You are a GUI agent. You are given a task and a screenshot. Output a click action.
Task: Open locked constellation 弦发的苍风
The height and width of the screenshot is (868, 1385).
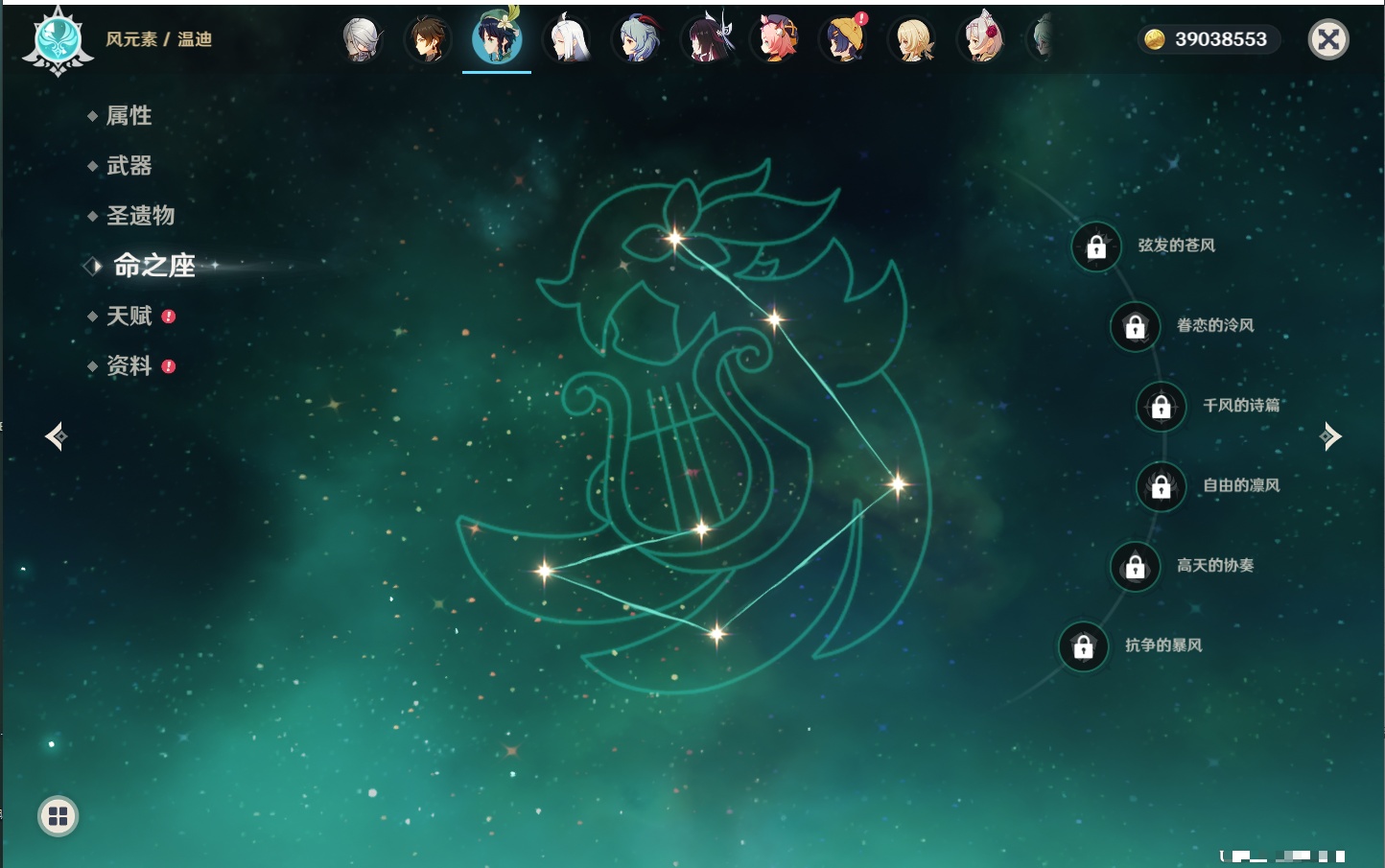1096,246
